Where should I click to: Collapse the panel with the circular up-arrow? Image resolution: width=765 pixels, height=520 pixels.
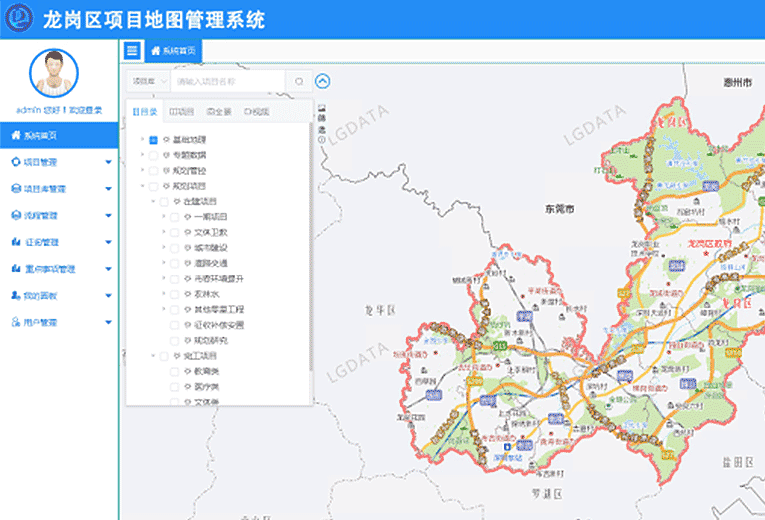322,81
